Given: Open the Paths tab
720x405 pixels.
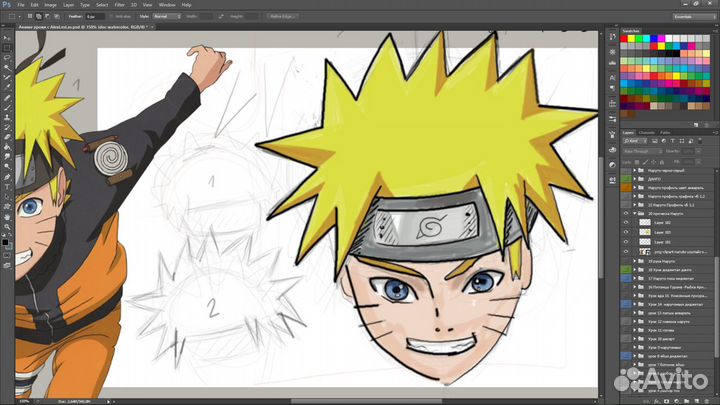Looking at the screenshot, I should coord(666,132).
